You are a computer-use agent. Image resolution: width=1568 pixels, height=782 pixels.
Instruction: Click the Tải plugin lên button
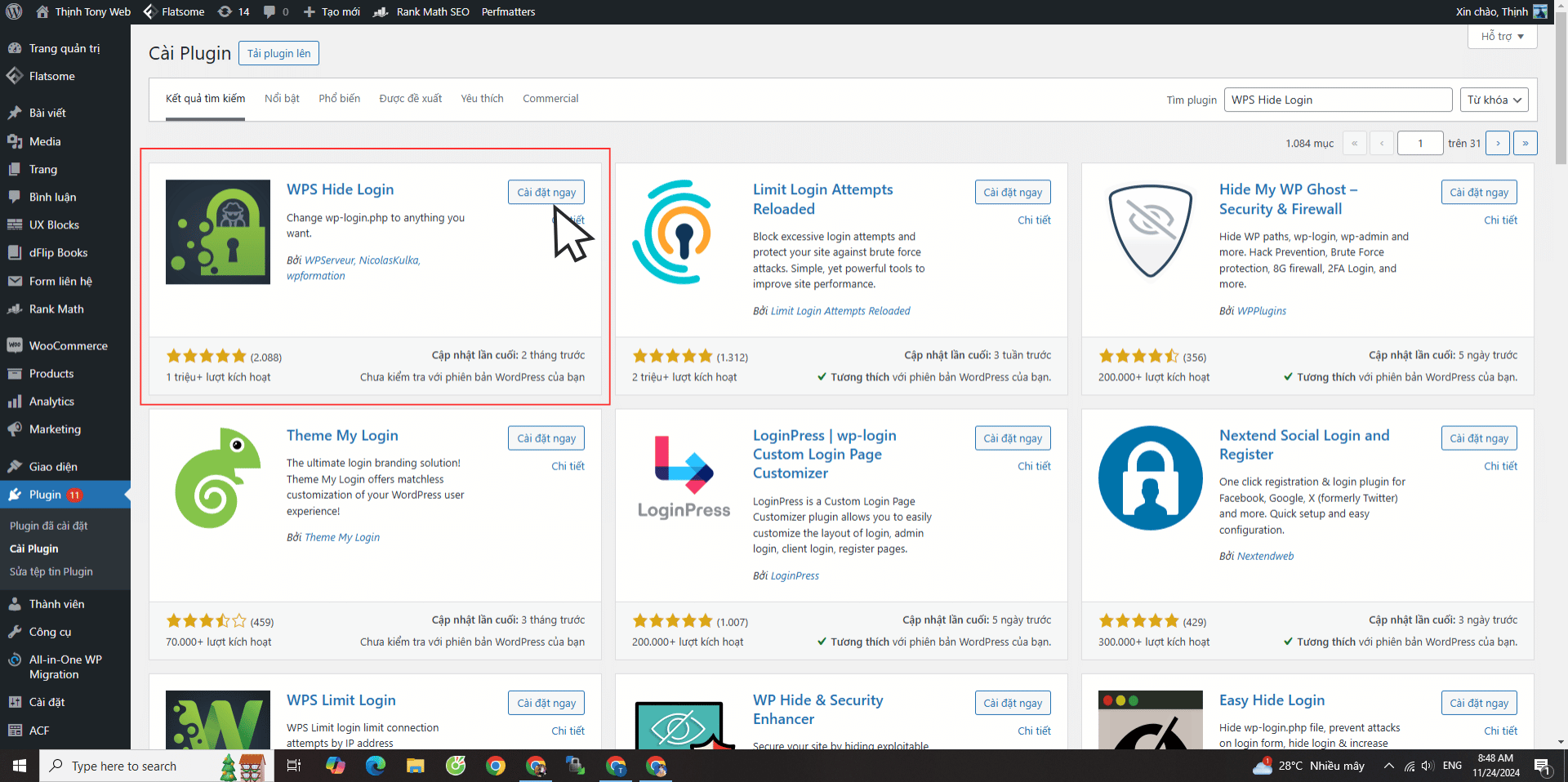click(x=278, y=53)
